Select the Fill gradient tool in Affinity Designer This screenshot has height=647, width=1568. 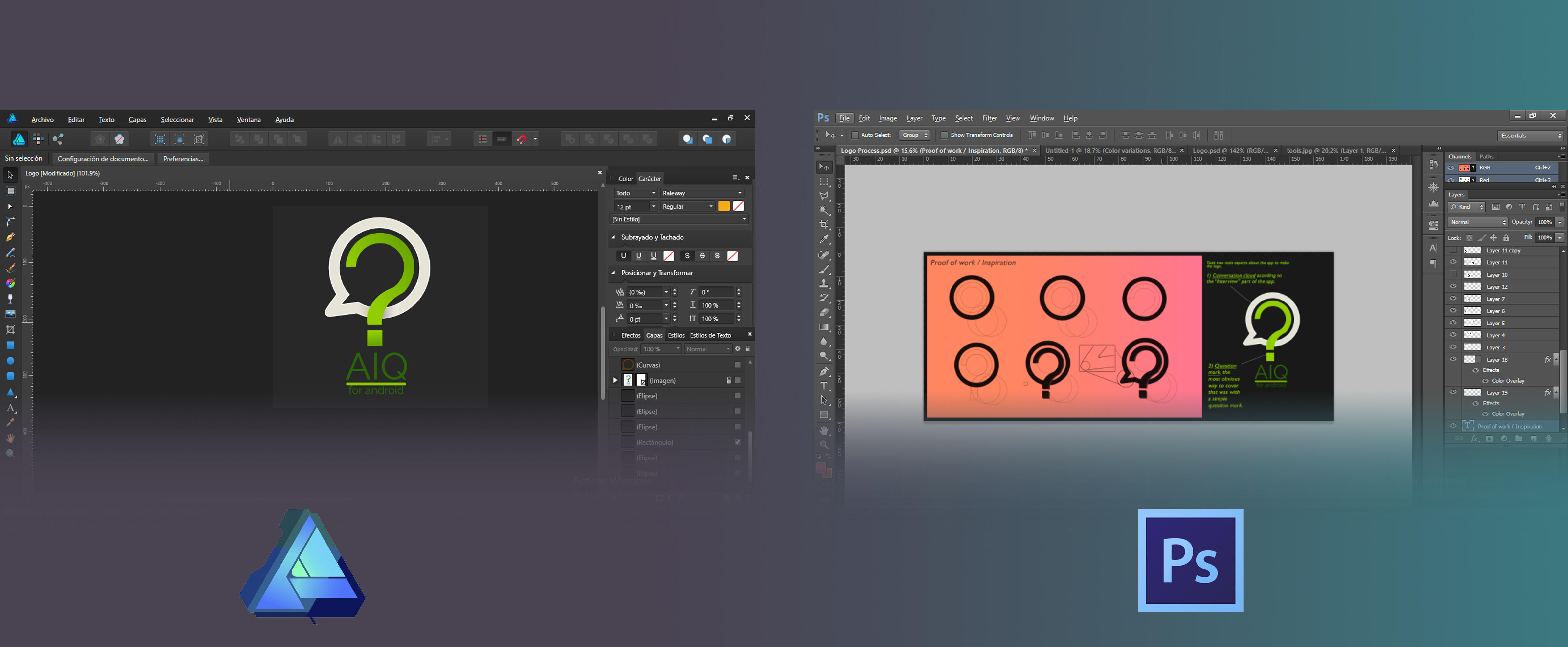click(x=11, y=283)
